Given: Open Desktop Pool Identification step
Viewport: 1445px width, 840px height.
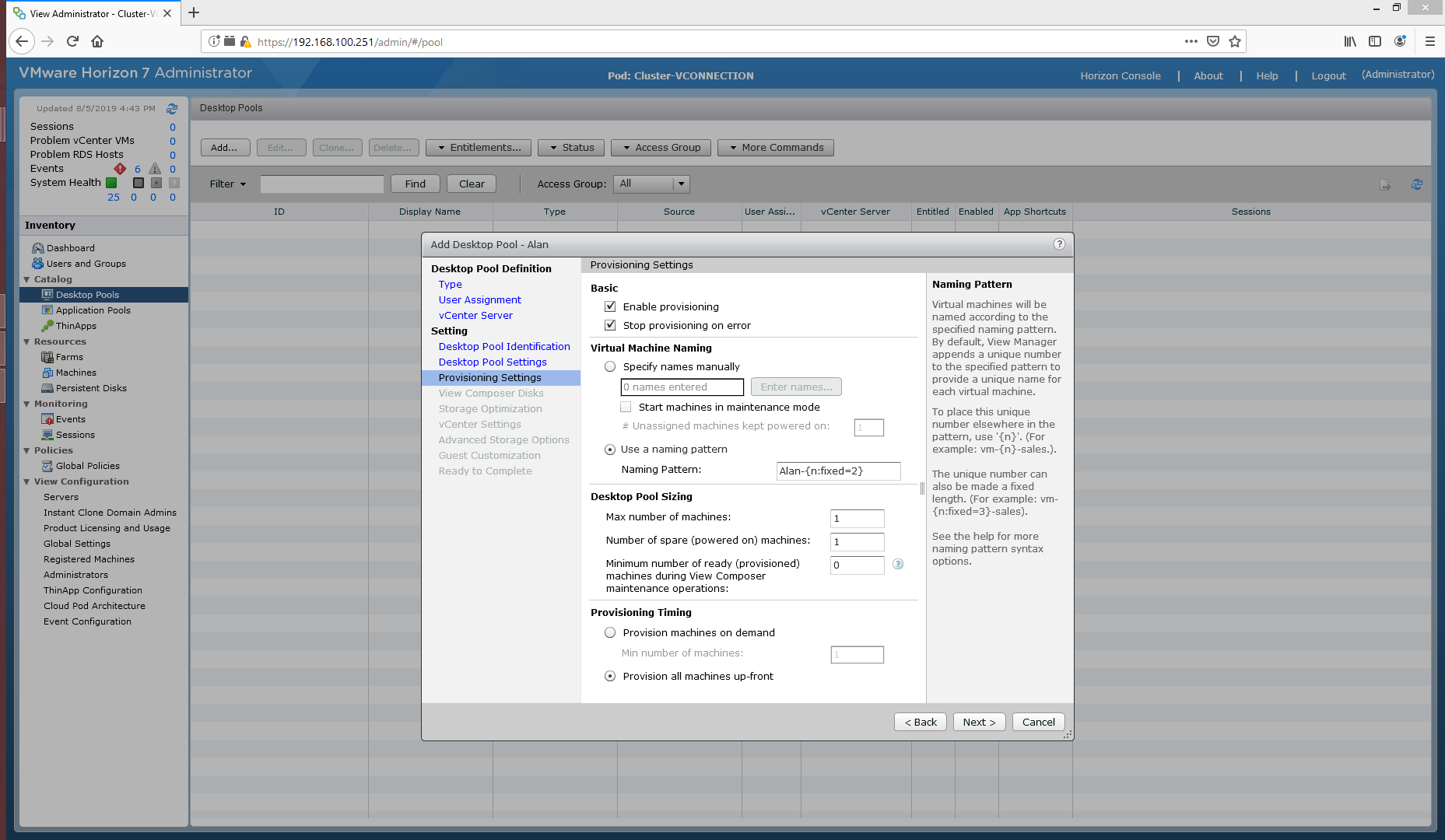Looking at the screenshot, I should 503,347.
